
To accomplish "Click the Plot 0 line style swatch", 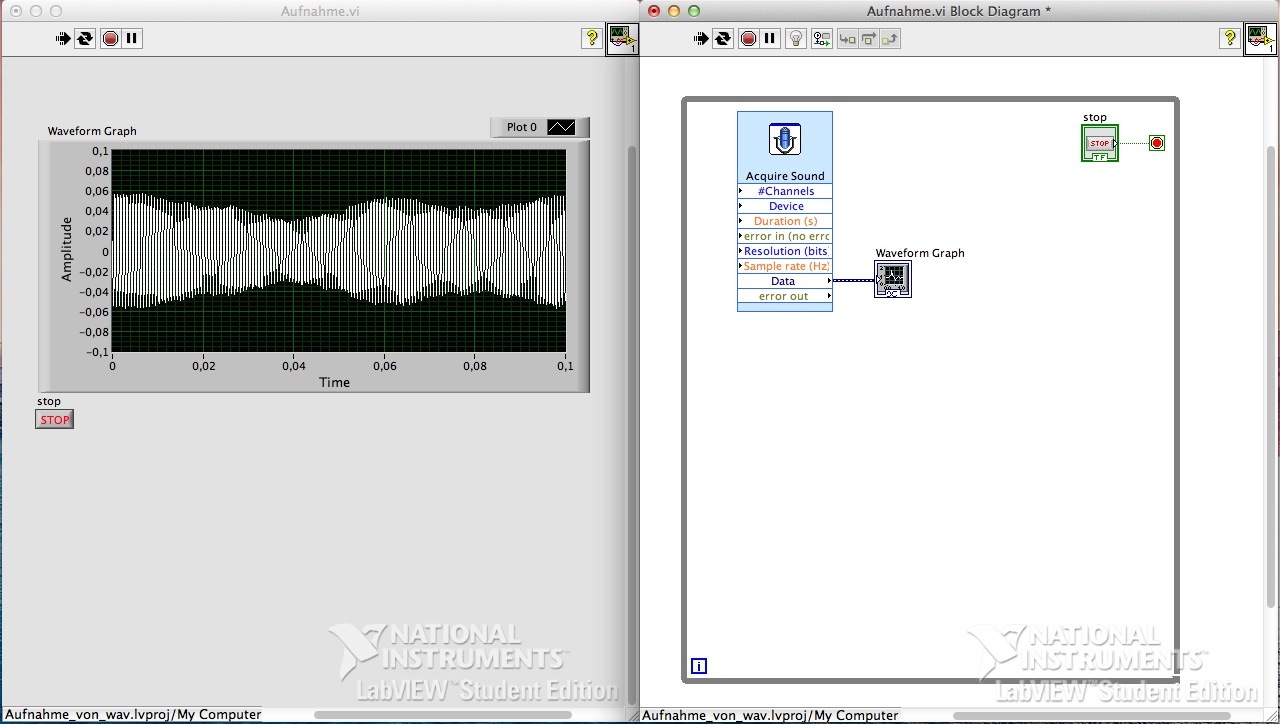I will click(561, 127).
